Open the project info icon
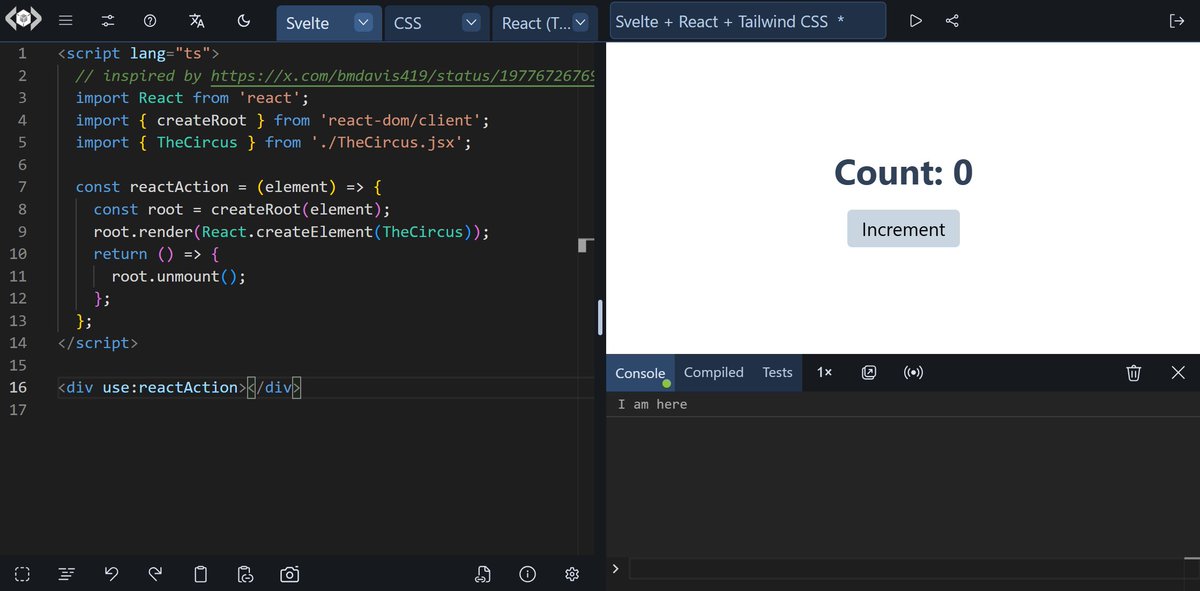The width and height of the screenshot is (1200, 591). pos(528,574)
